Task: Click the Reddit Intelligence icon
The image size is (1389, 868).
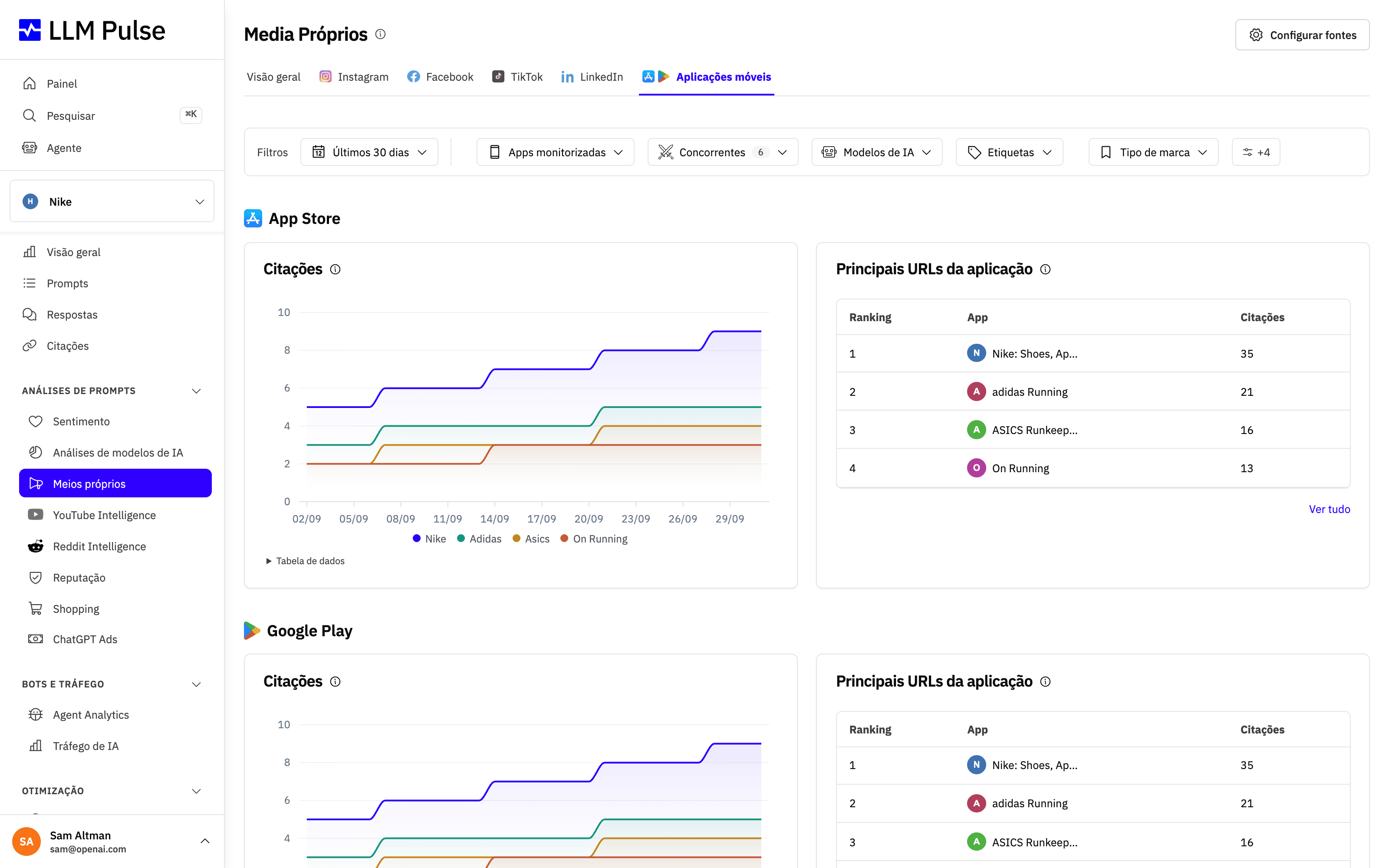Action: [36, 546]
